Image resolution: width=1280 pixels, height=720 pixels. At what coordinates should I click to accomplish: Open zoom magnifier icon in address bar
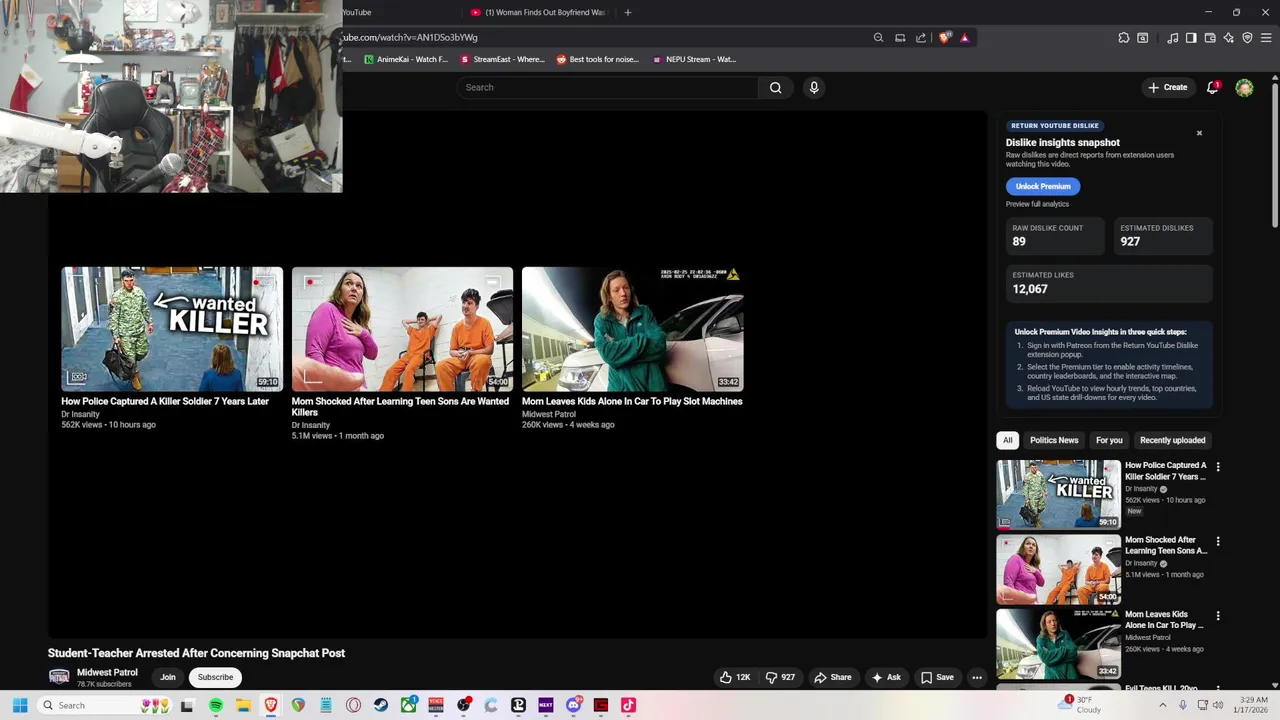[878, 38]
